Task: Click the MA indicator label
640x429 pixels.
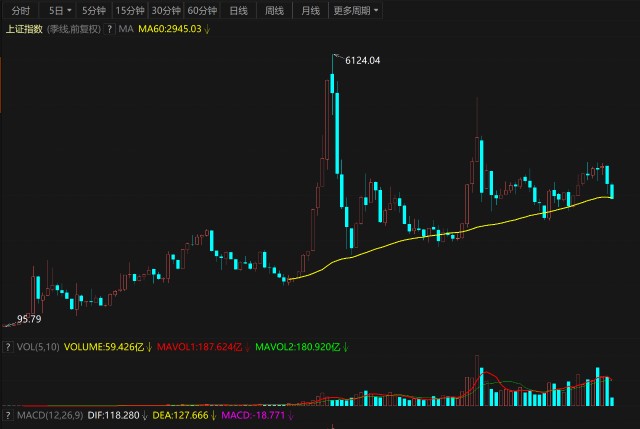Action: pyautogui.click(x=126, y=29)
